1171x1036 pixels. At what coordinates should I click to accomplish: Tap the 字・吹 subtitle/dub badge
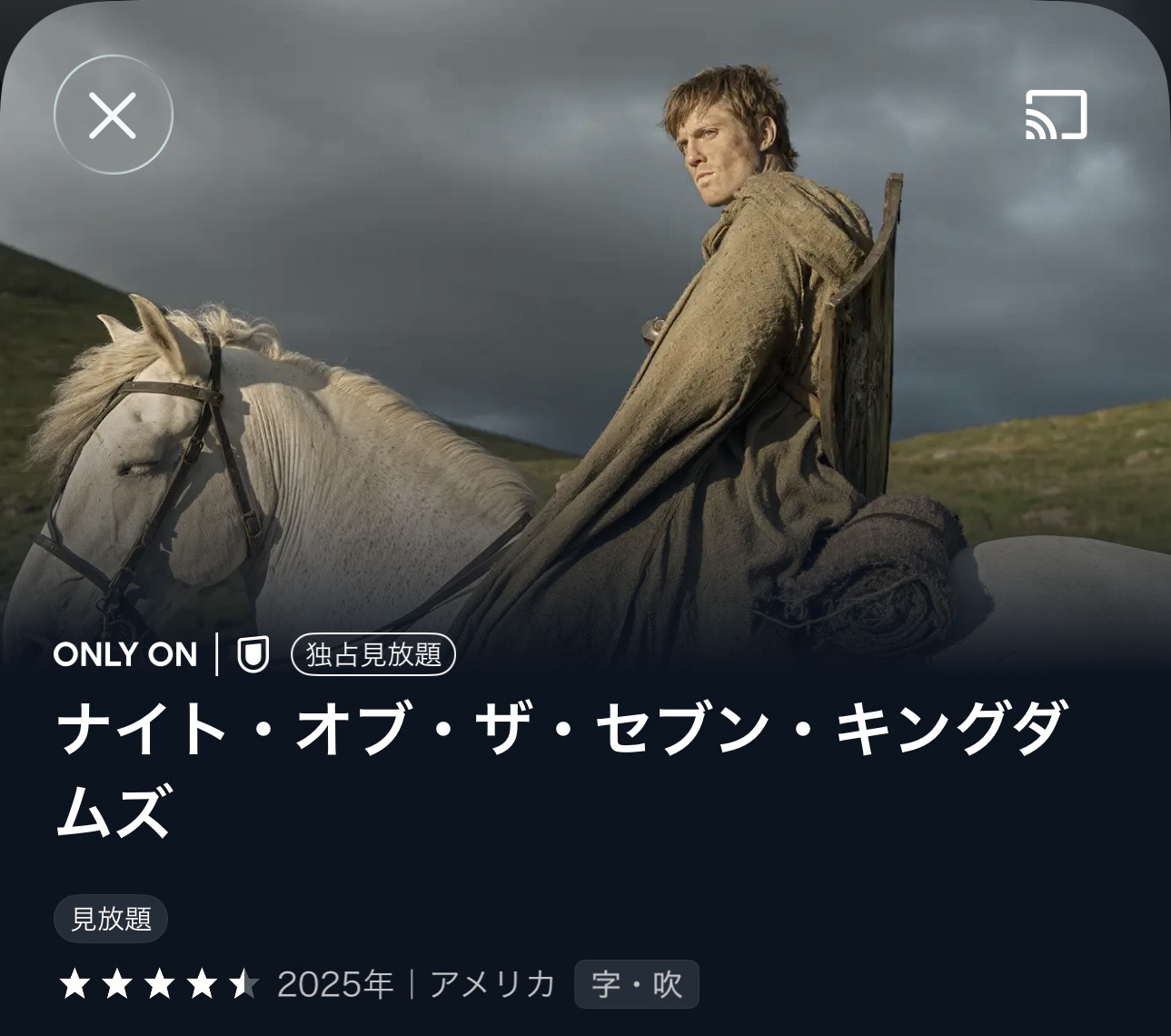point(637,984)
